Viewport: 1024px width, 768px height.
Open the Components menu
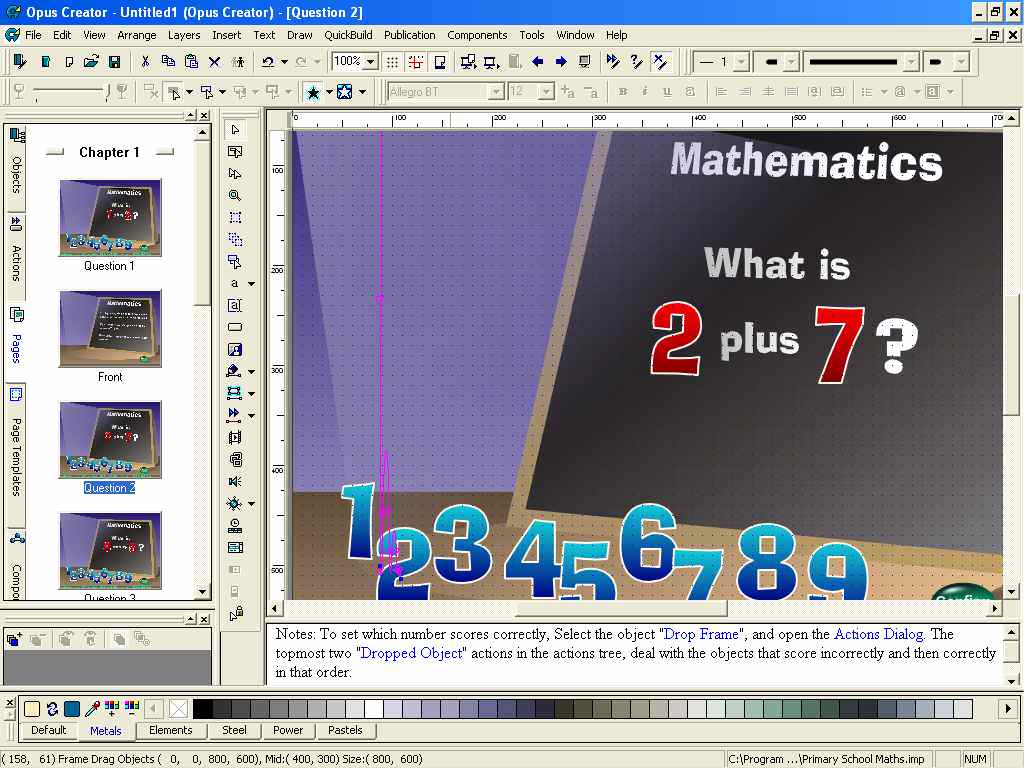point(477,35)
